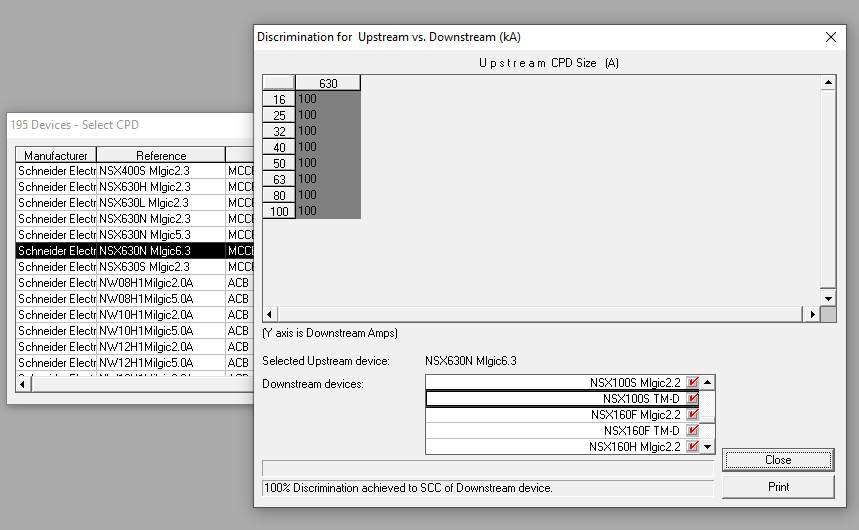
Task: Select the 63 A downstream row header
Action: (x=279, y=179)
